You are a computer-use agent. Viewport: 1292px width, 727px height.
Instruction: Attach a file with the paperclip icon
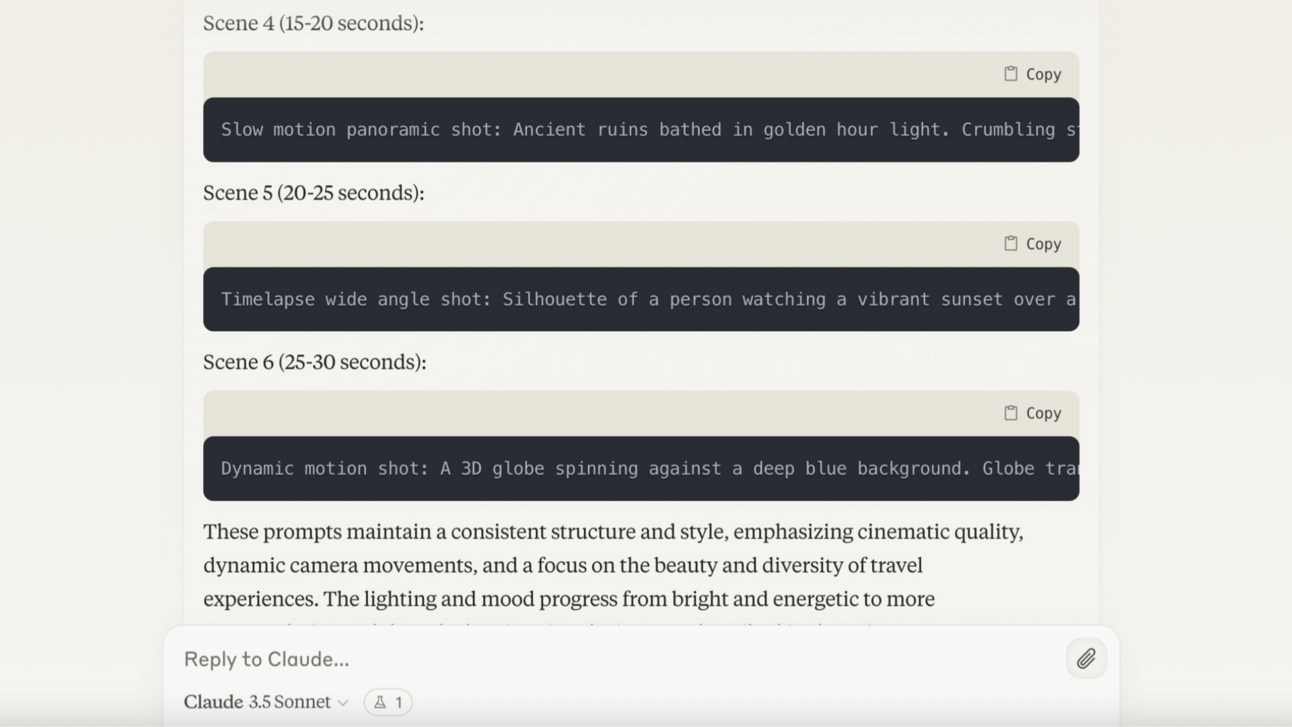(1086, 659)
